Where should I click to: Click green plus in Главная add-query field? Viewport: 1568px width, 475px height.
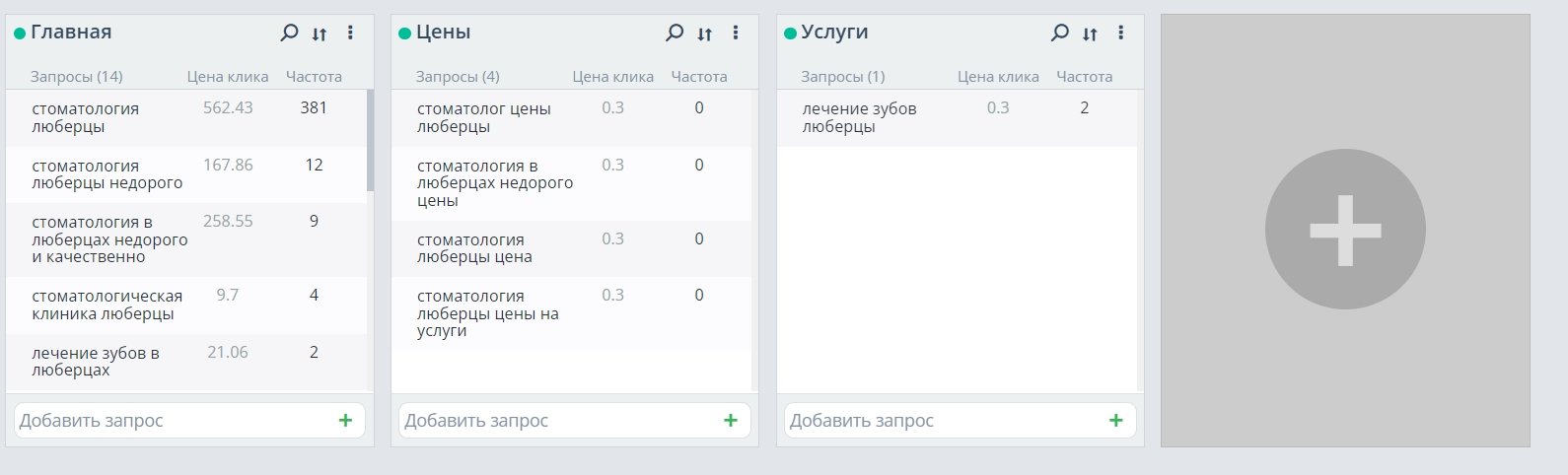[345, 421]
